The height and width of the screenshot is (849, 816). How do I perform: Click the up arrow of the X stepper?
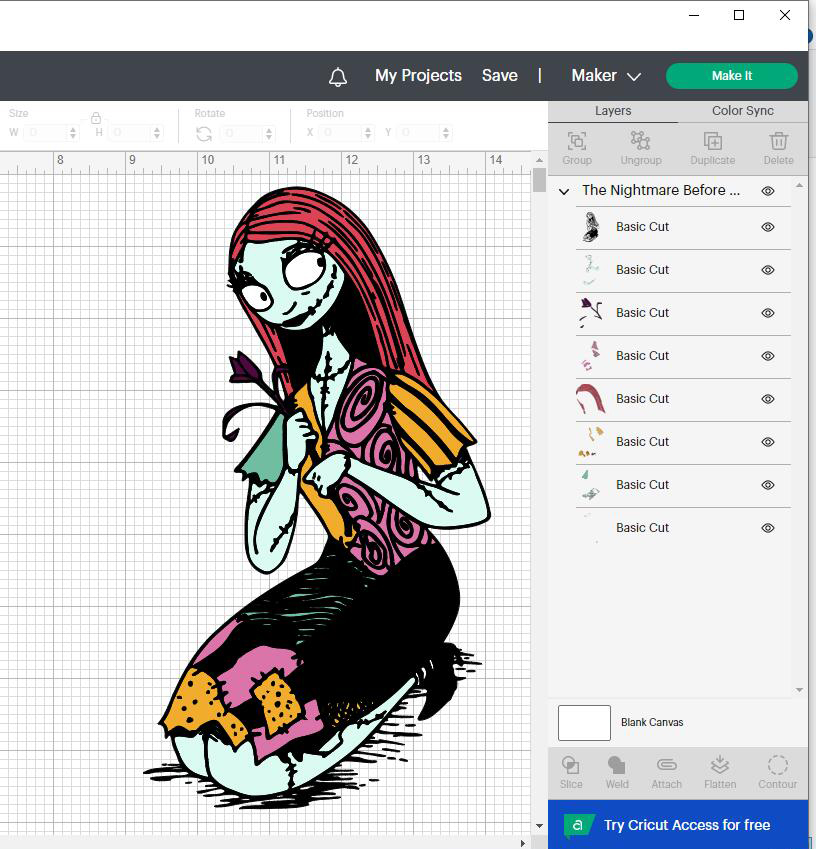368,129
